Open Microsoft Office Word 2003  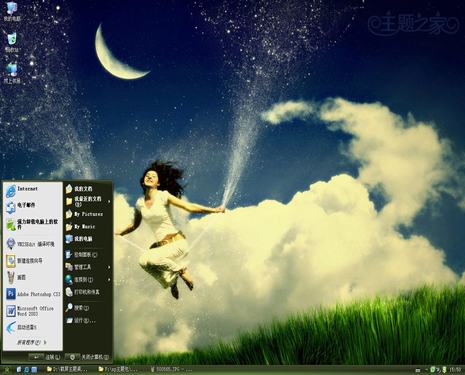tap(33, 311)
